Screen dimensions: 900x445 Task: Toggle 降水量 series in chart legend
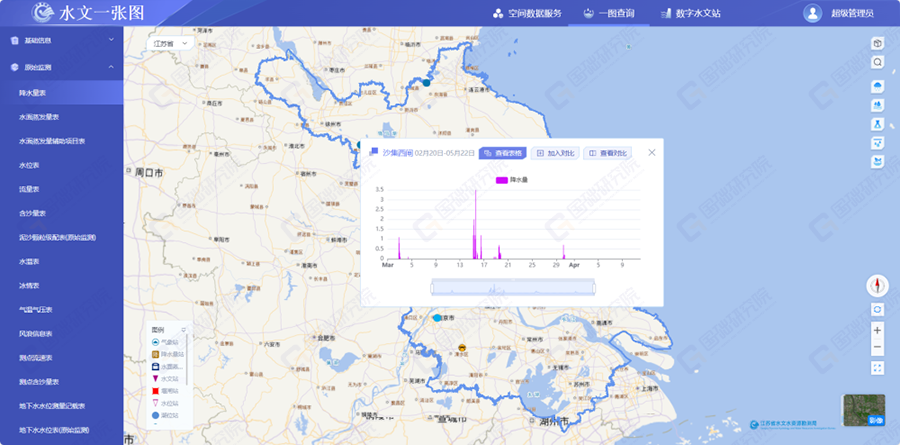[511, 180]
